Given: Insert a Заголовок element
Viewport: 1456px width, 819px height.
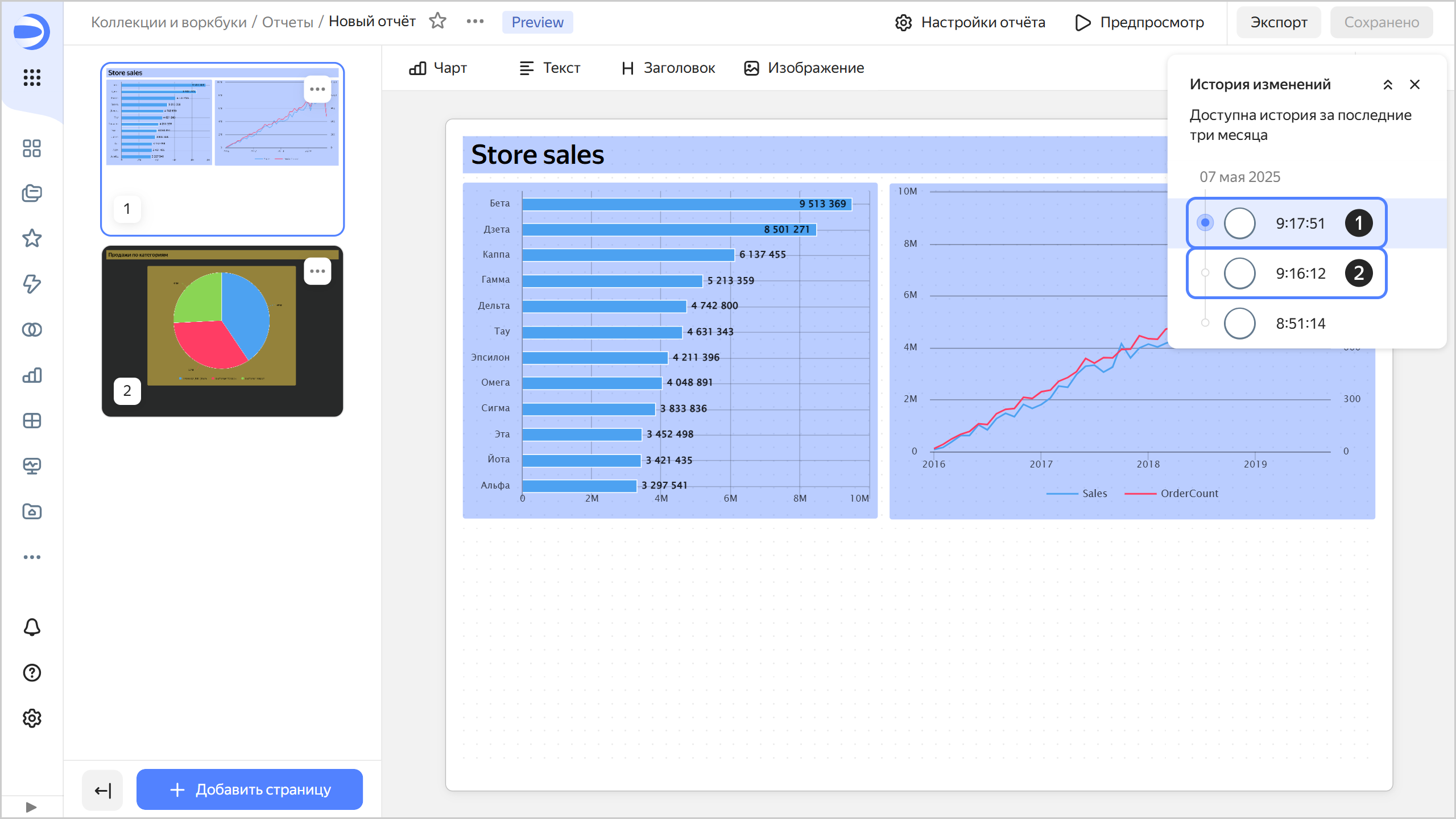Looking at the screenshot, I should point(668,68).
